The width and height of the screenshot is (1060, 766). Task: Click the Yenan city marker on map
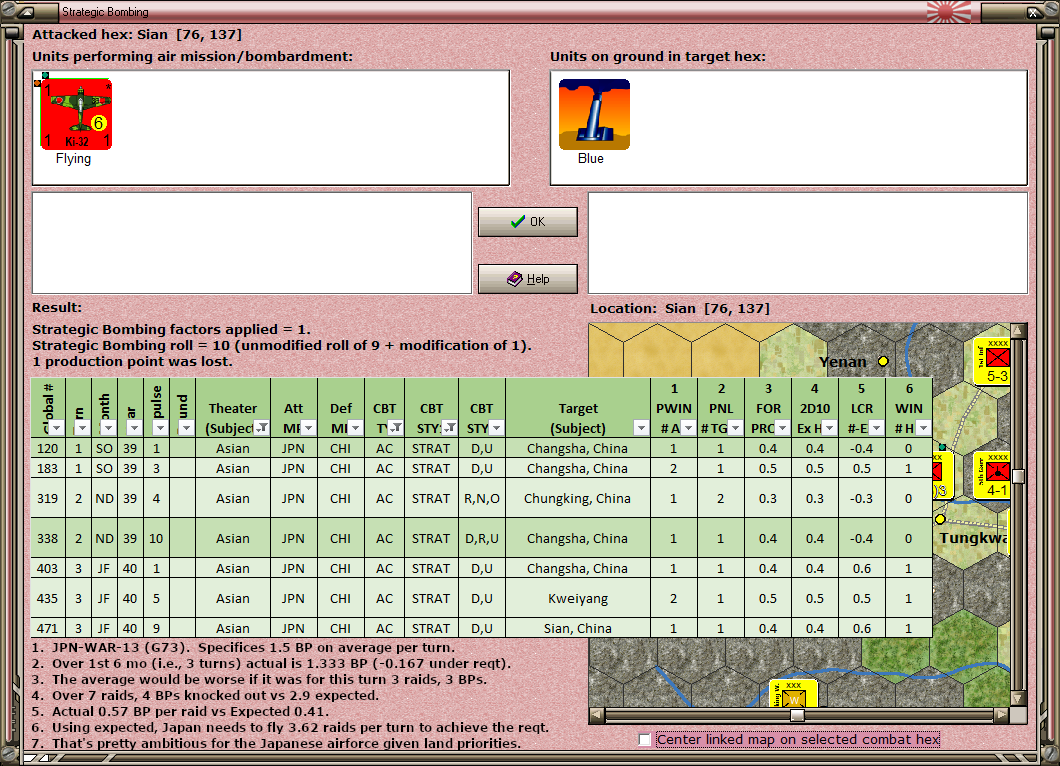coord(883,362)
